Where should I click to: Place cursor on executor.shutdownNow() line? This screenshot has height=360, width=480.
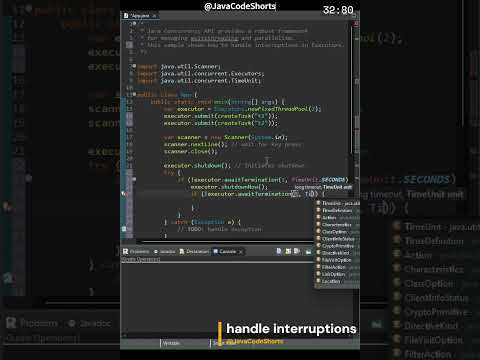coord(229,187)
